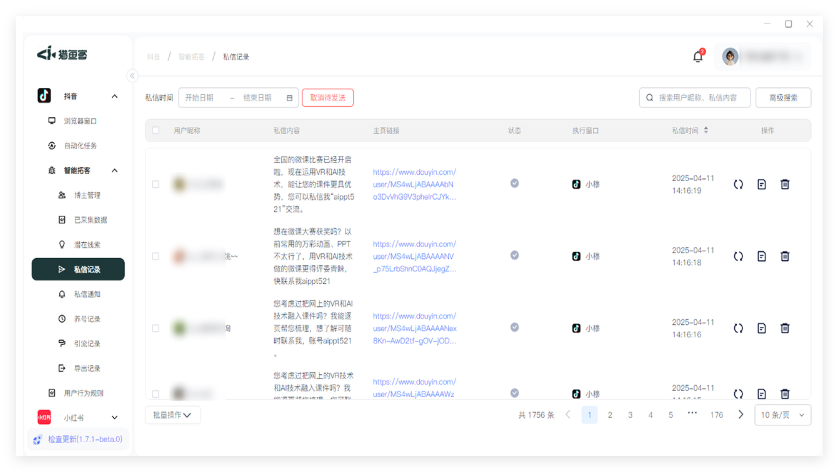Image resolution: width=839 pixels, height=472 pixels.
Task: Check the first message row checkbox
Action: pyautogui.click(x=155, y=184)
